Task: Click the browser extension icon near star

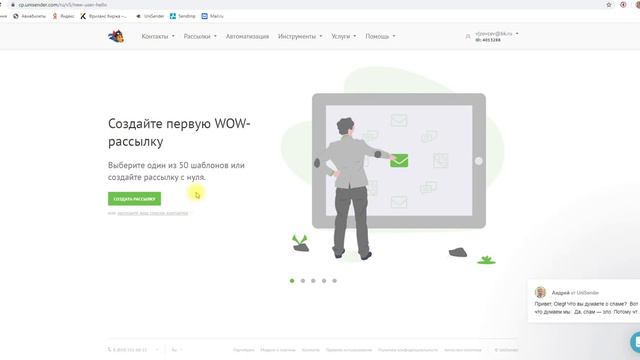Action: 623,5
